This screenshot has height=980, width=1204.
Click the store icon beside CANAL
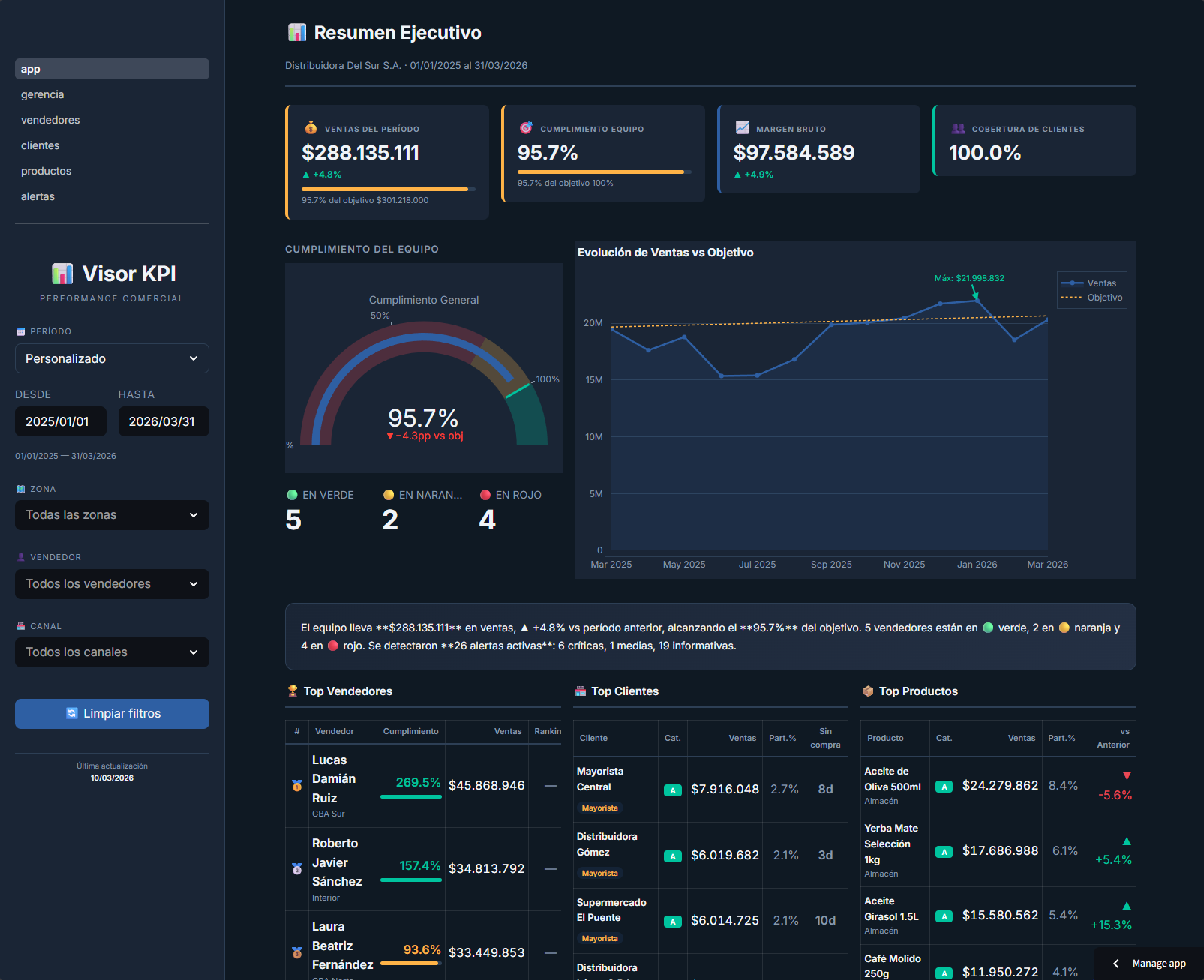[x=20, y=626]
